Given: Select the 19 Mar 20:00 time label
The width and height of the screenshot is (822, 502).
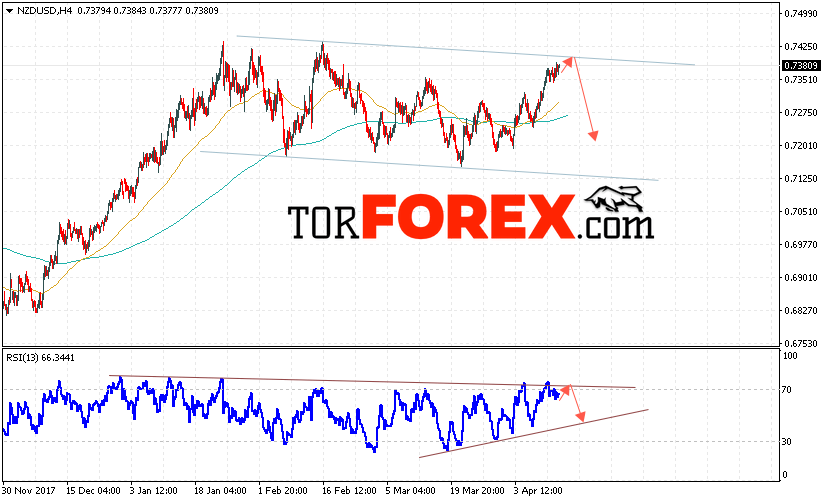Looking at the screenshot, I should click(x=477, y=491).
